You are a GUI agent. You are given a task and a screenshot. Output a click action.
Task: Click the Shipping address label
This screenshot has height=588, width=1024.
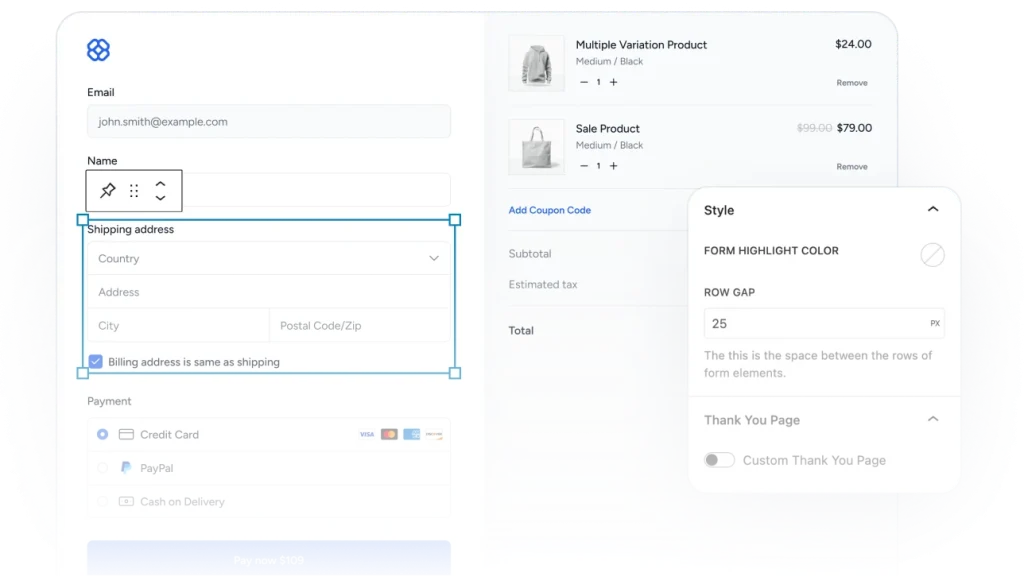131,229
